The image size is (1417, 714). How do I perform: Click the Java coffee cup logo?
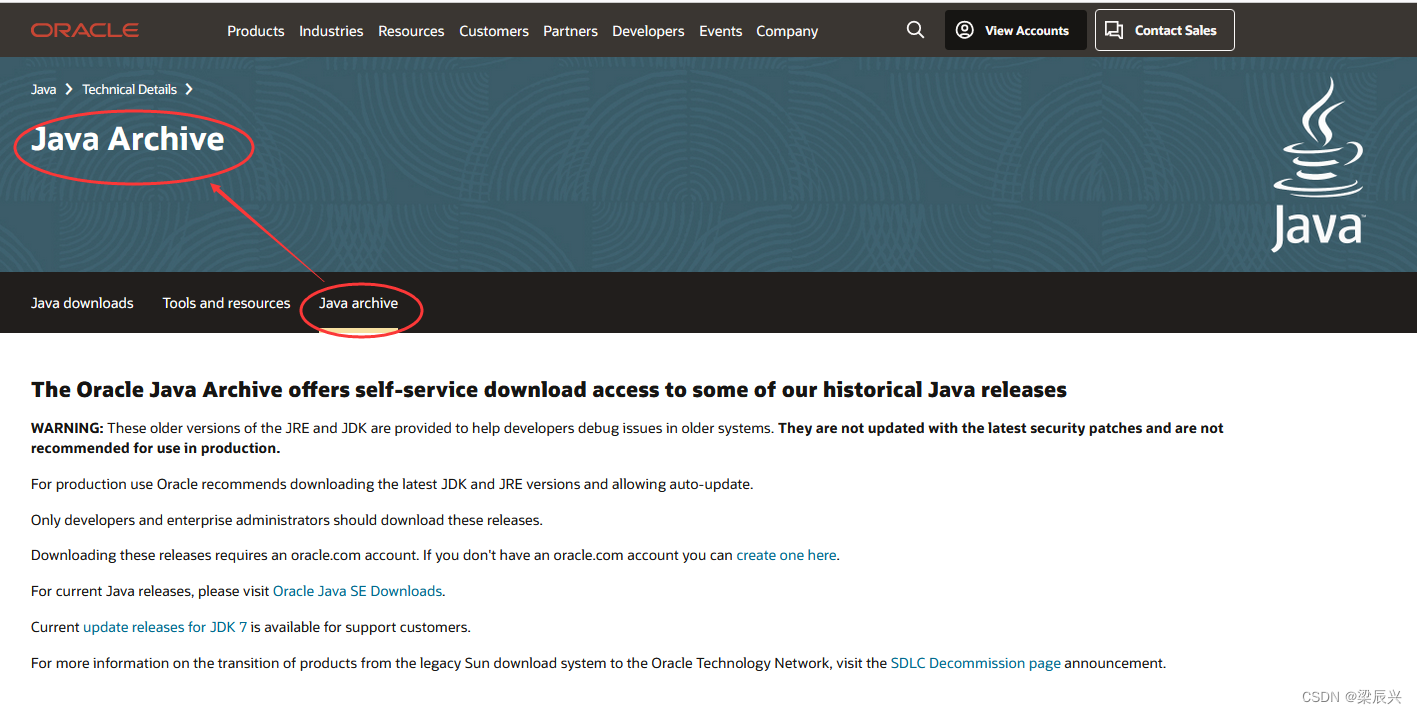click(x=1317, y=165)
